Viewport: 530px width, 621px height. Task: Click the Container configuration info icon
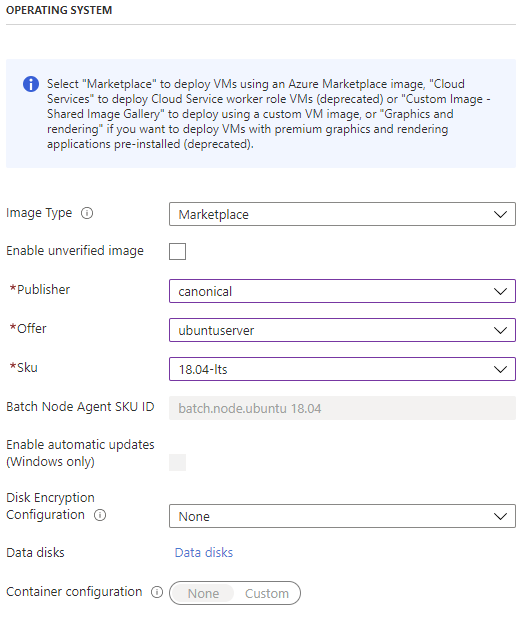157,592
